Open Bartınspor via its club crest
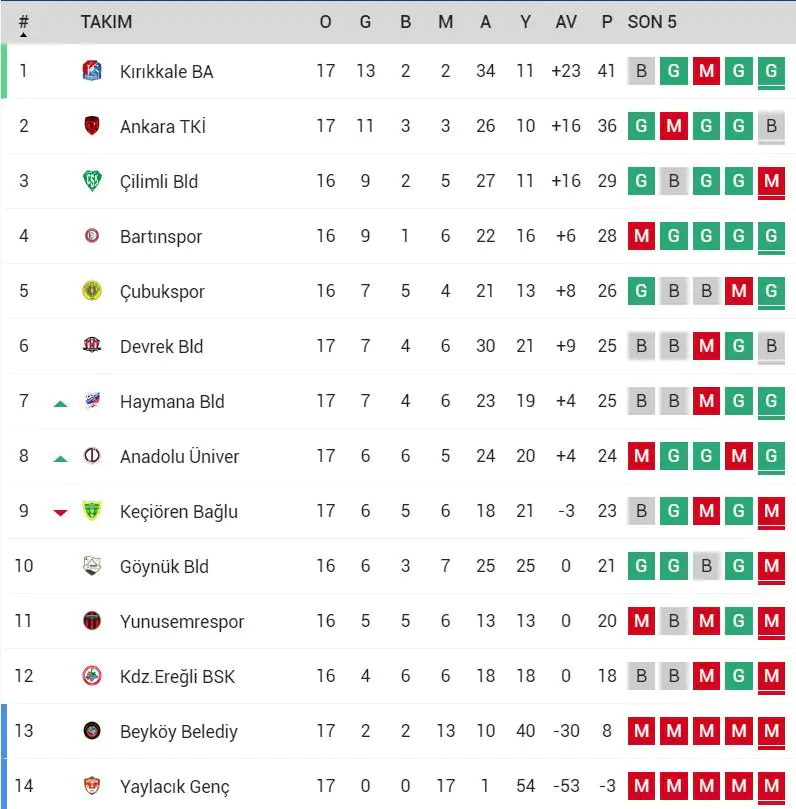Viewport: 796px width, 809px height. (x=91, y=236)
